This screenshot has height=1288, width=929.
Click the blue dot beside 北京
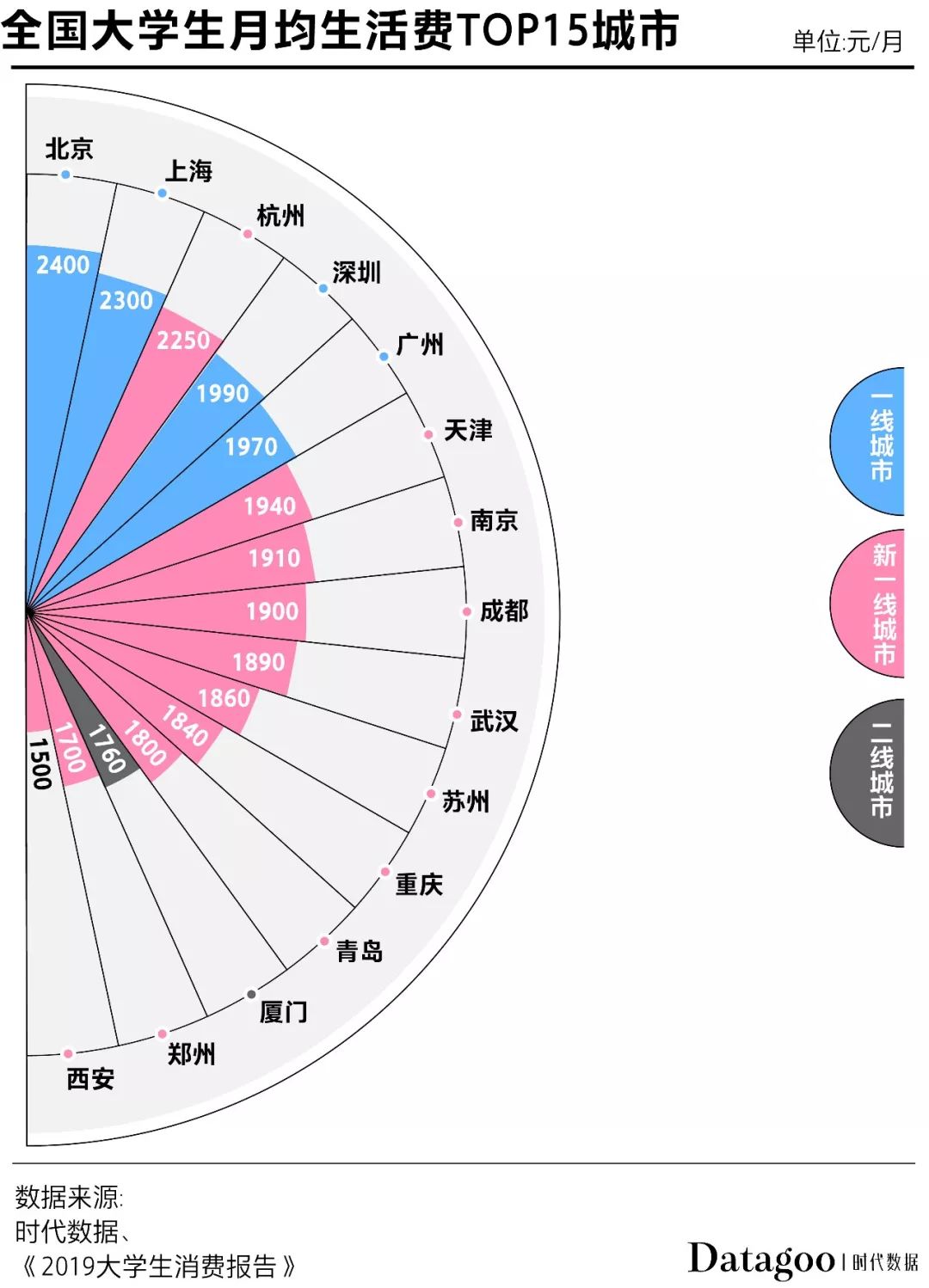point(65,175)
